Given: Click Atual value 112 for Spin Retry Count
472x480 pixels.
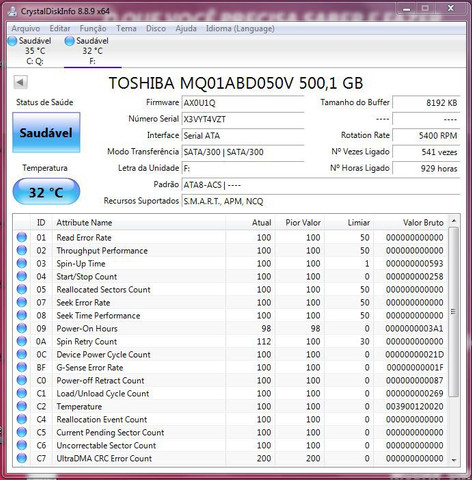Looking at the screenshot, I should pos(264,342).
